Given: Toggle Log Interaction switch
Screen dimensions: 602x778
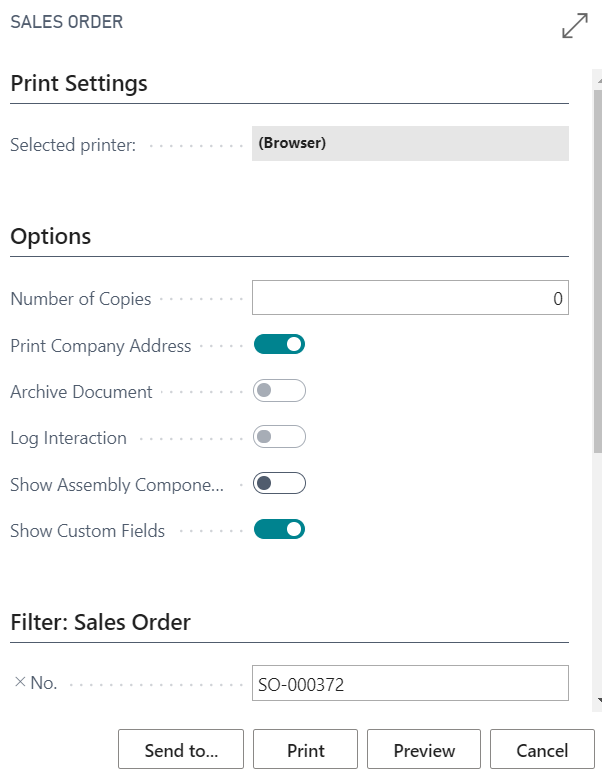Looking at the screenshot, I should pyautogui.click(x=279, y=437).
